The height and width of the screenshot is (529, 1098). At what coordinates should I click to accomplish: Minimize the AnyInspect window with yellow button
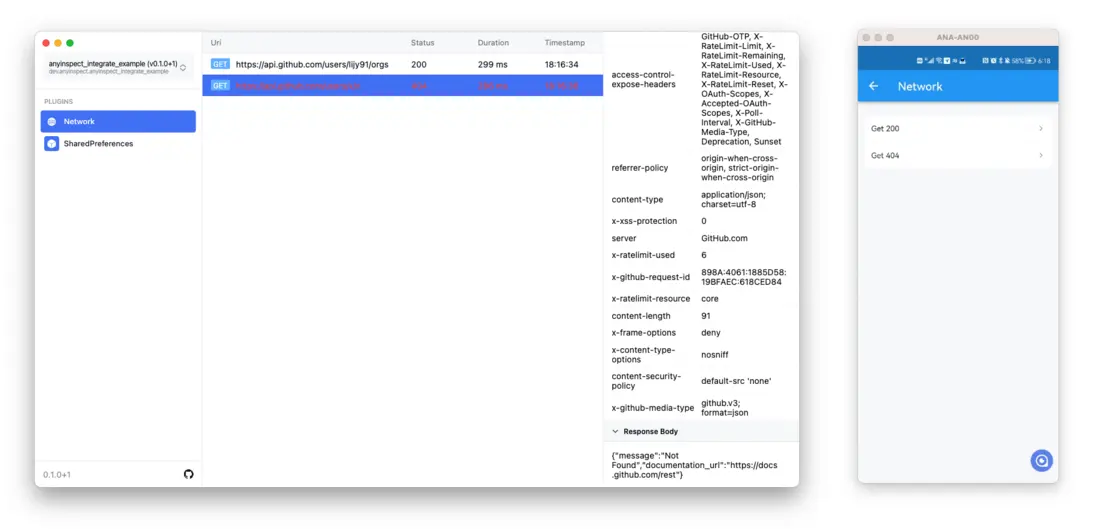(58, 43)
